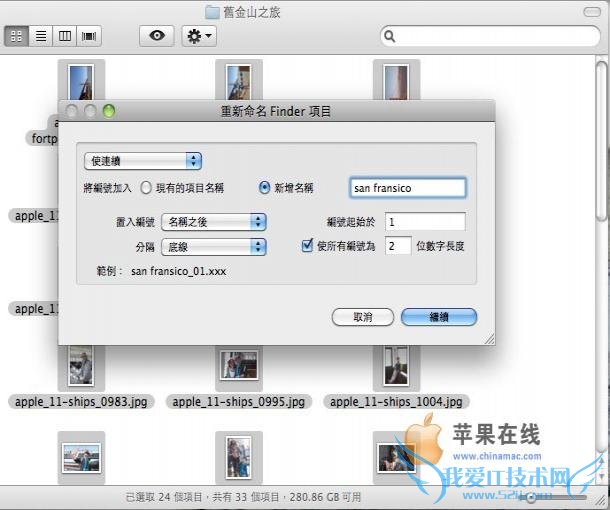Click the partially hidden fortp file label
Viewport: 610px width, 510px height.
pyautogui.click(x=42, y=138)
